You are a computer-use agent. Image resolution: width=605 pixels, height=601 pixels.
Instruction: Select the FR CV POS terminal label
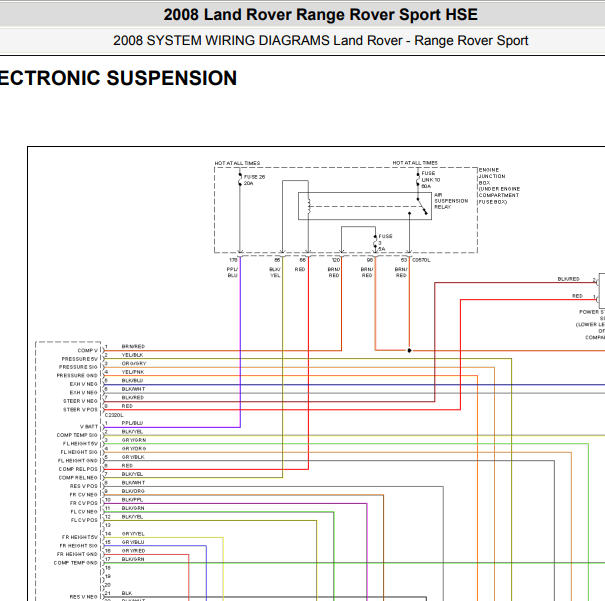click(84, 503)
